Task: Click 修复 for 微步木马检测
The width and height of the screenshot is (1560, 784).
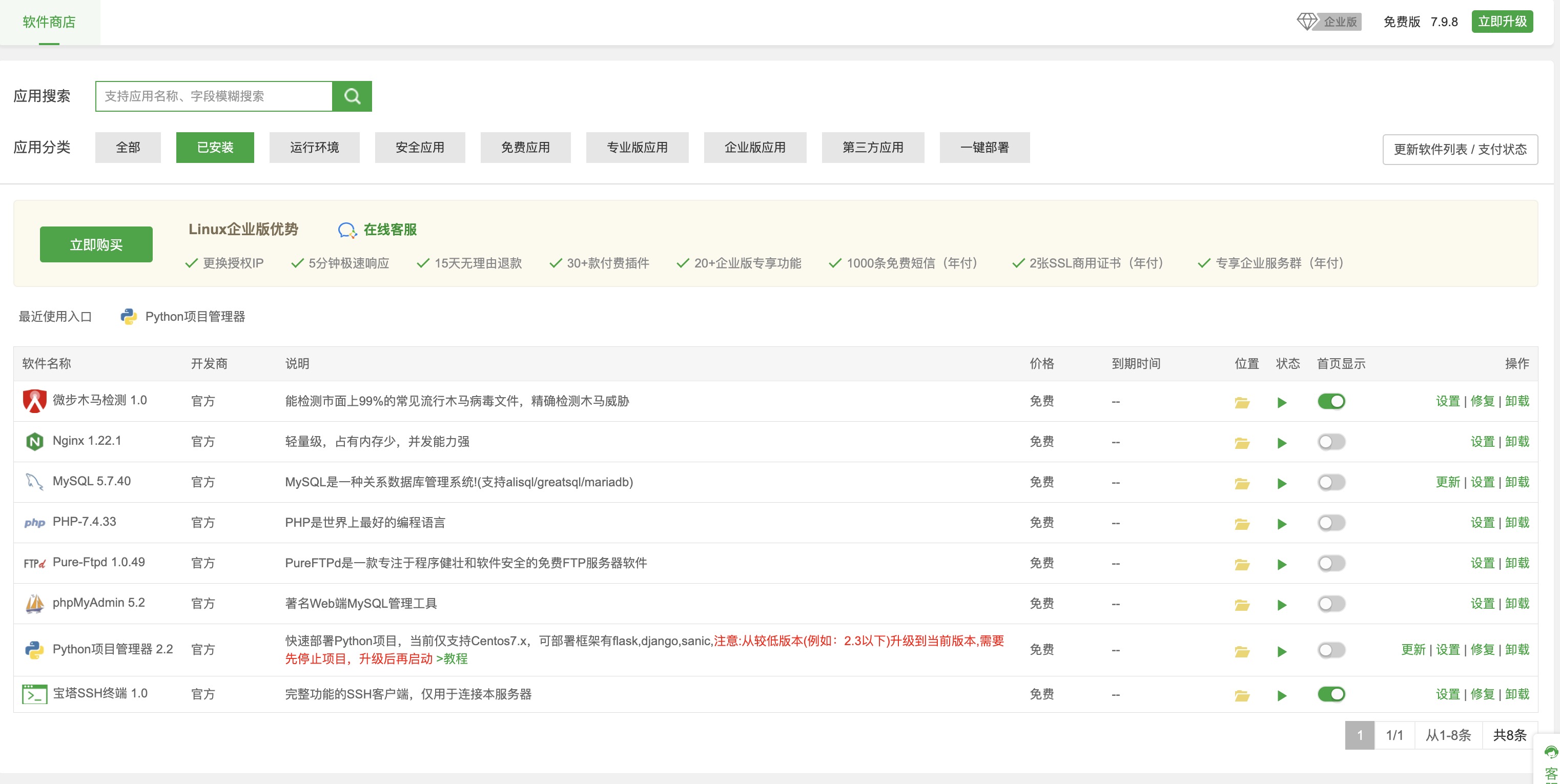Action: point(1482,401)
